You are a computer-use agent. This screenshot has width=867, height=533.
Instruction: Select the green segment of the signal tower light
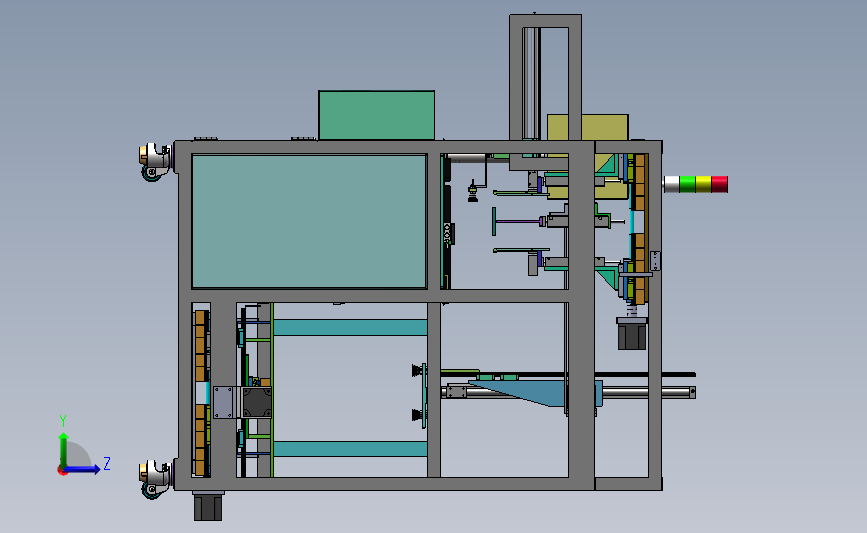[687, 184]
